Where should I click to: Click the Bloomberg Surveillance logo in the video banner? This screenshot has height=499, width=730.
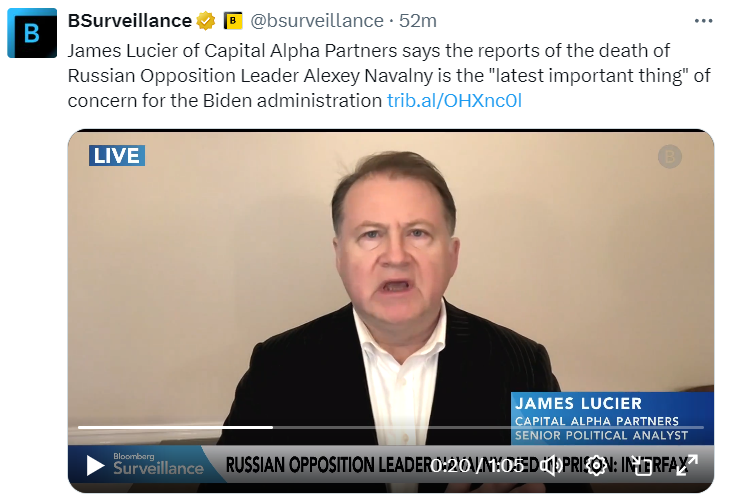click(x=157, y=464)
